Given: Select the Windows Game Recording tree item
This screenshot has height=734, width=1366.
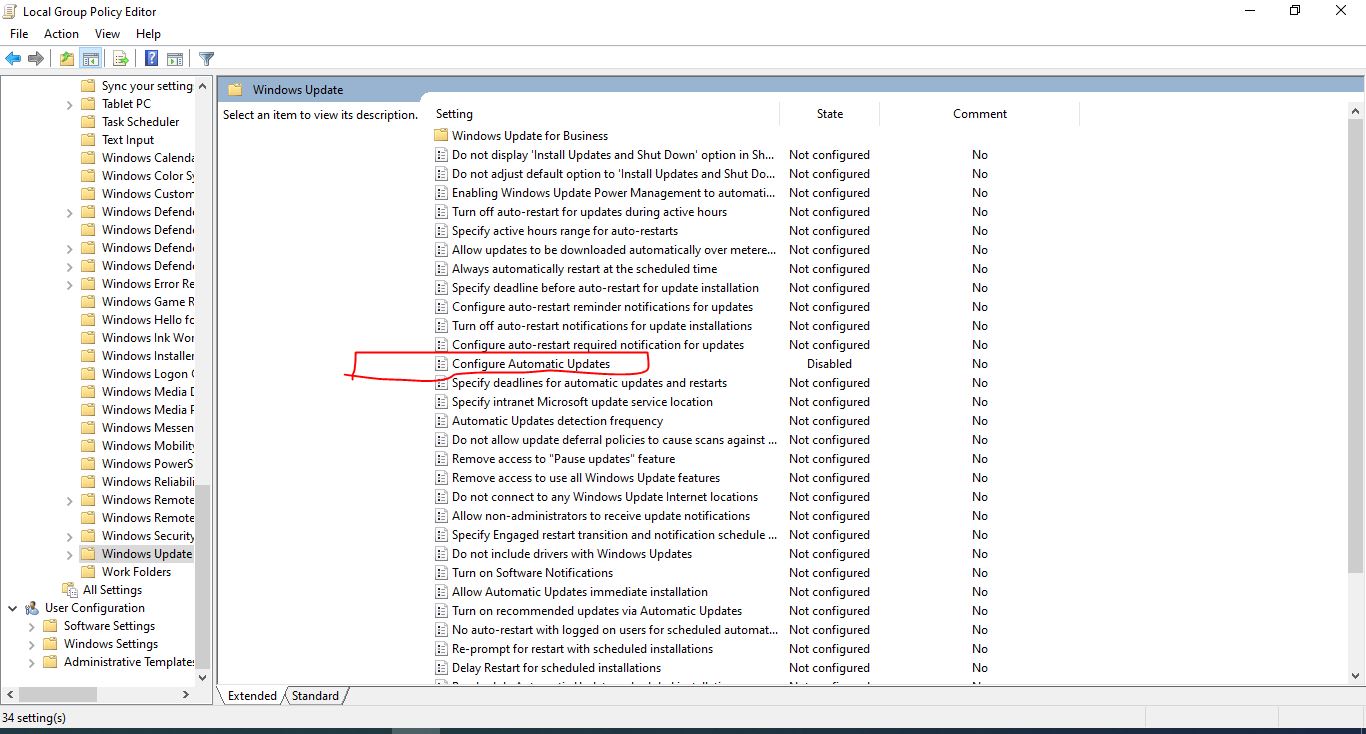Looking at the screenshot, I should (x=148, y=302).
